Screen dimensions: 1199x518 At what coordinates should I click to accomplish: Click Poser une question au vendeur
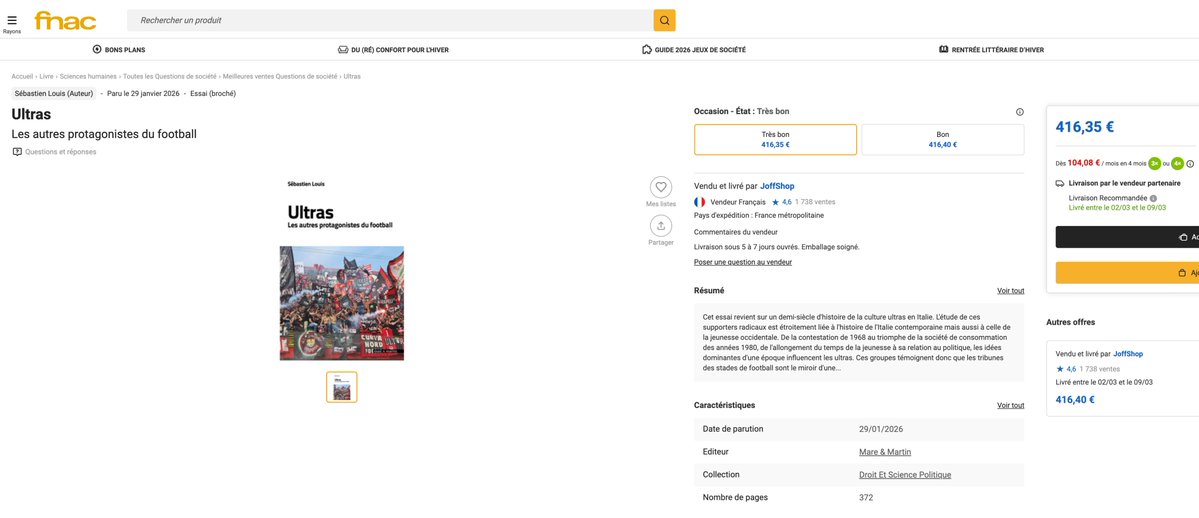742,262
